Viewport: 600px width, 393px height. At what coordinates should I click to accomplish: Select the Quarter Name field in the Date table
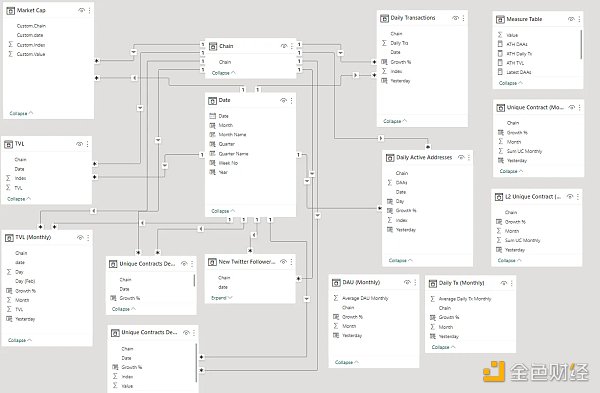(x=233, y=154)
